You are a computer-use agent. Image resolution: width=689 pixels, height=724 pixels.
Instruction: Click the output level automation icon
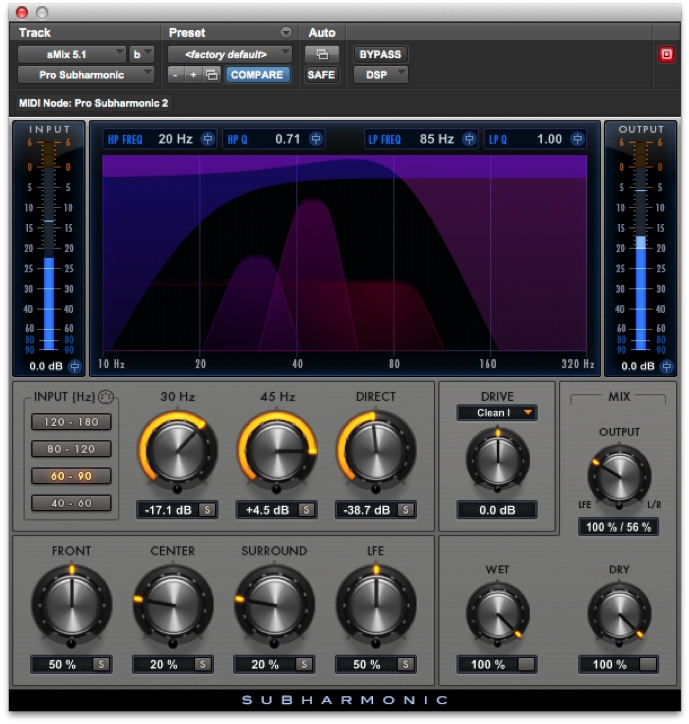(666, 367)
